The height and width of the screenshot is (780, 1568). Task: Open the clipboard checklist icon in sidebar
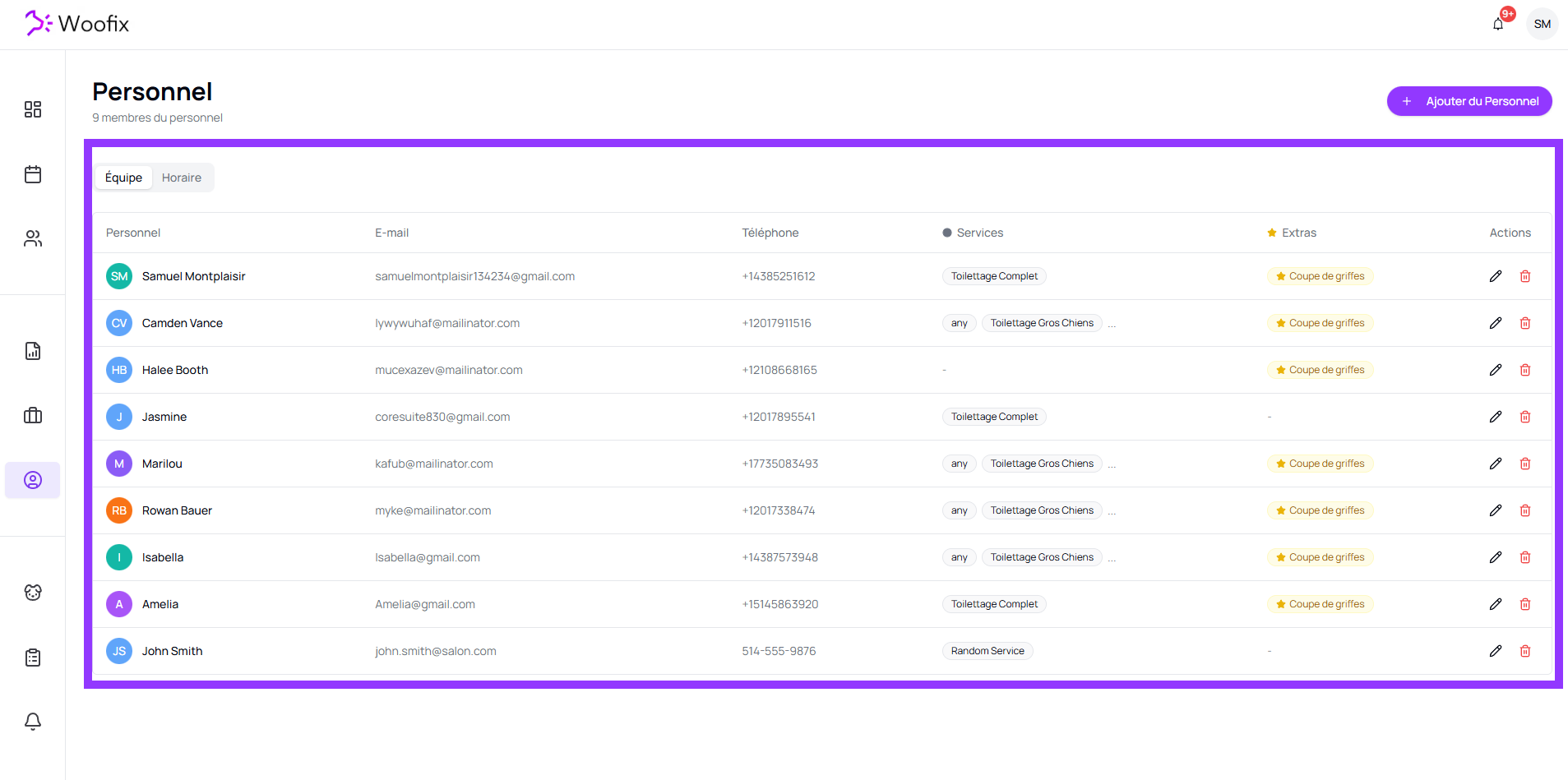[33, 658]
